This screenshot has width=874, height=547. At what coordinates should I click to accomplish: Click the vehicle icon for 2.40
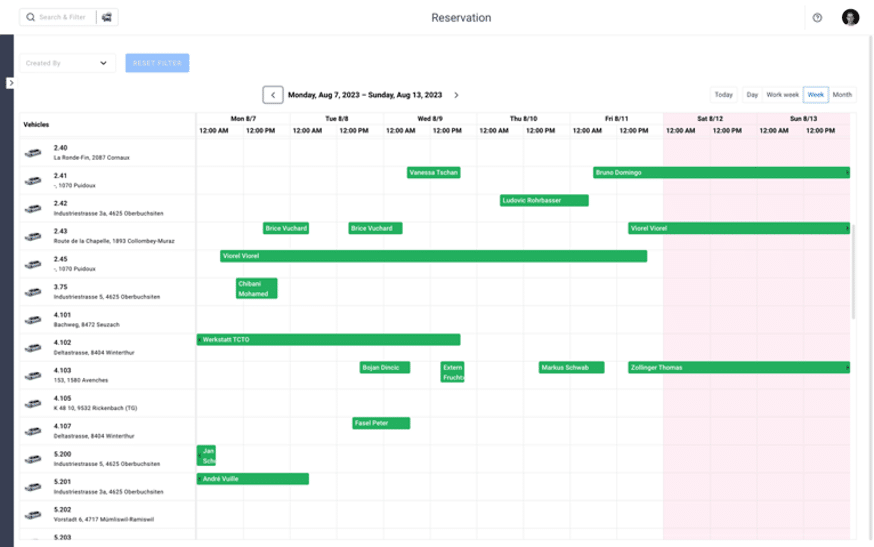pos(34,153)
